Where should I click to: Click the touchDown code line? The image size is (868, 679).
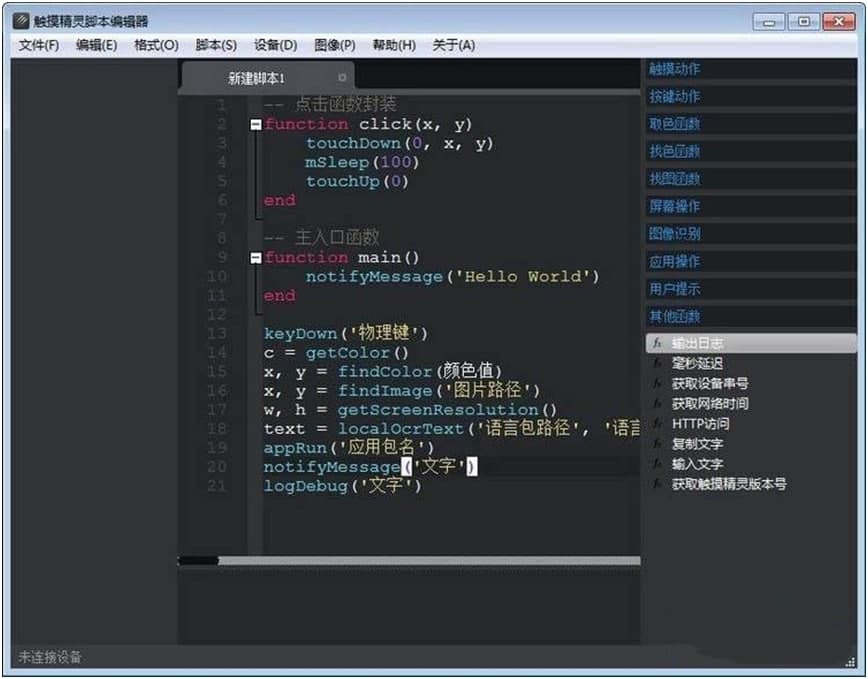click(x=399, y=144)
